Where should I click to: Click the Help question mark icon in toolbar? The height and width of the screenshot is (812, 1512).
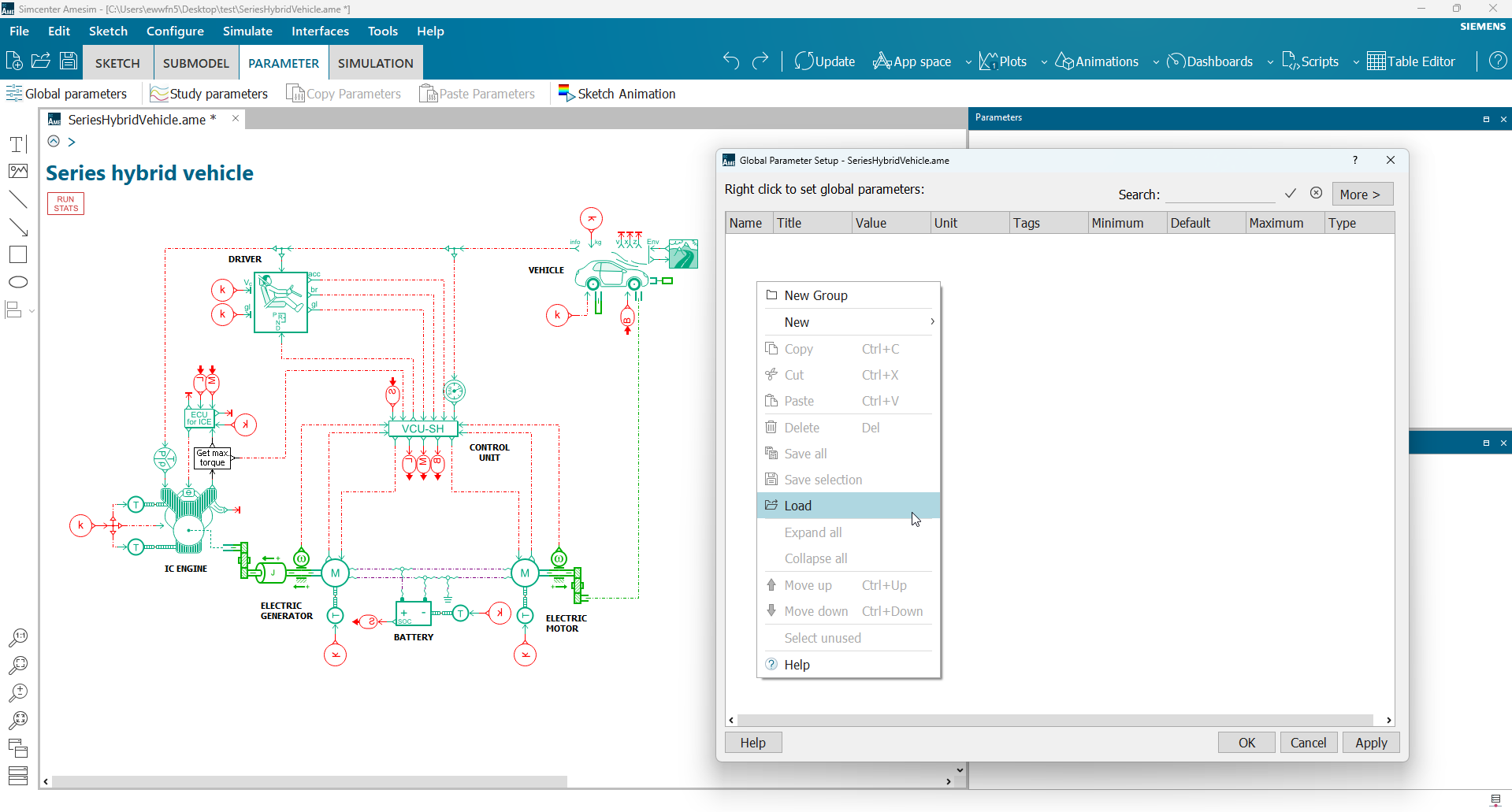point(1498,61)
